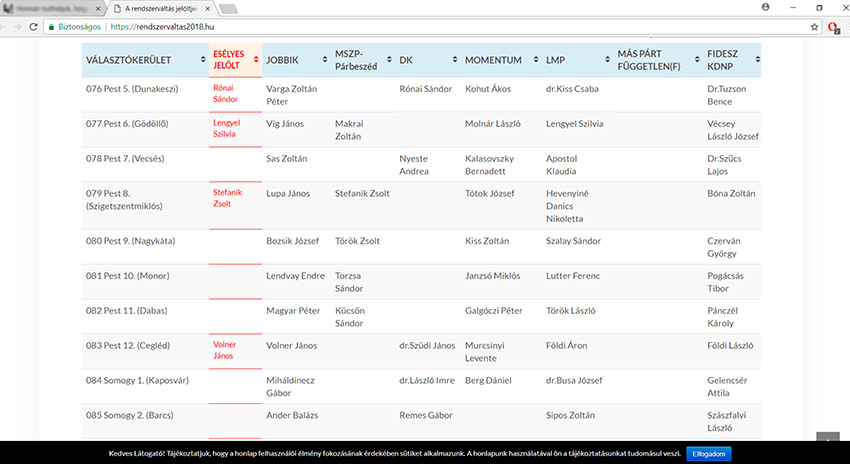Image resolution: width=850 pixels, height=464 pixels.
Task: Sort by FIDESZ KDNP column arrows
Action: click(x=757, y=60)
